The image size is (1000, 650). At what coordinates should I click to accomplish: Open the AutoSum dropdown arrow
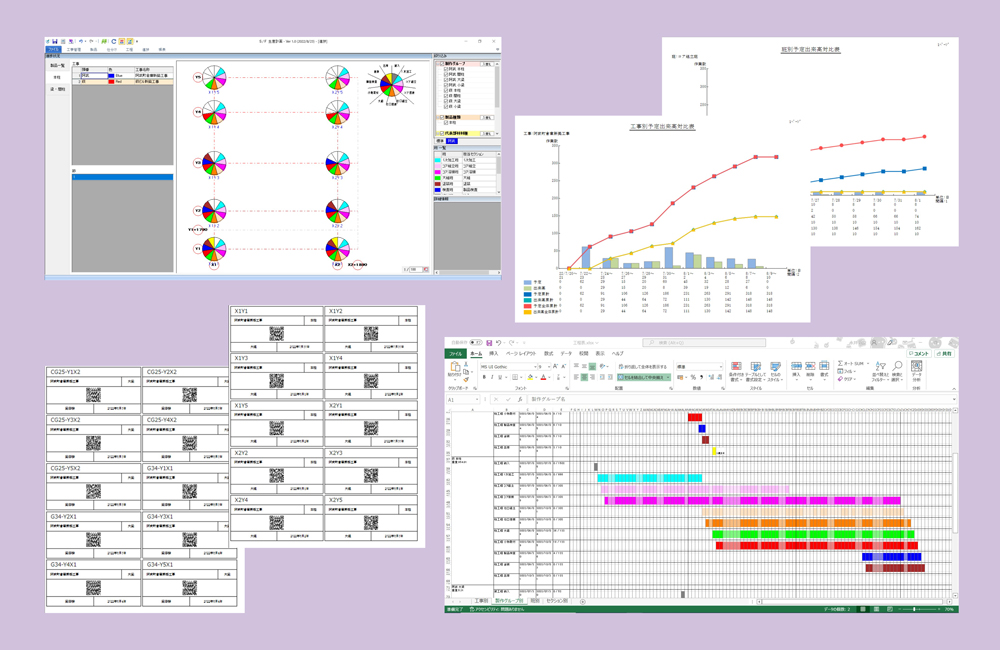[x=868, y=364]
